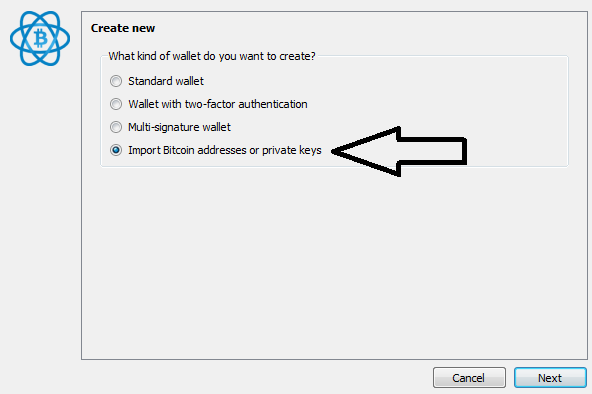Screen dimensions: 592x394
Task: Click "Import Bitcoin addresses or private keys" text
Action: click(x=225, y=150)
